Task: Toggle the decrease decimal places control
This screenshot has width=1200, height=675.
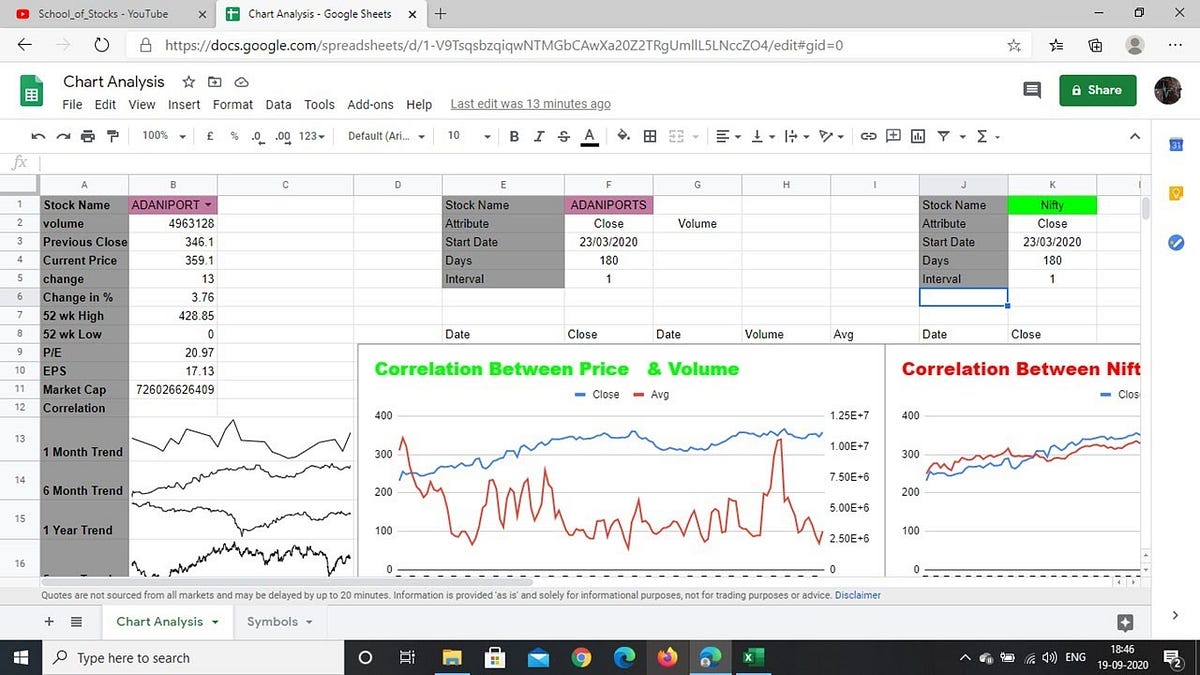Action: click(255, 136)
